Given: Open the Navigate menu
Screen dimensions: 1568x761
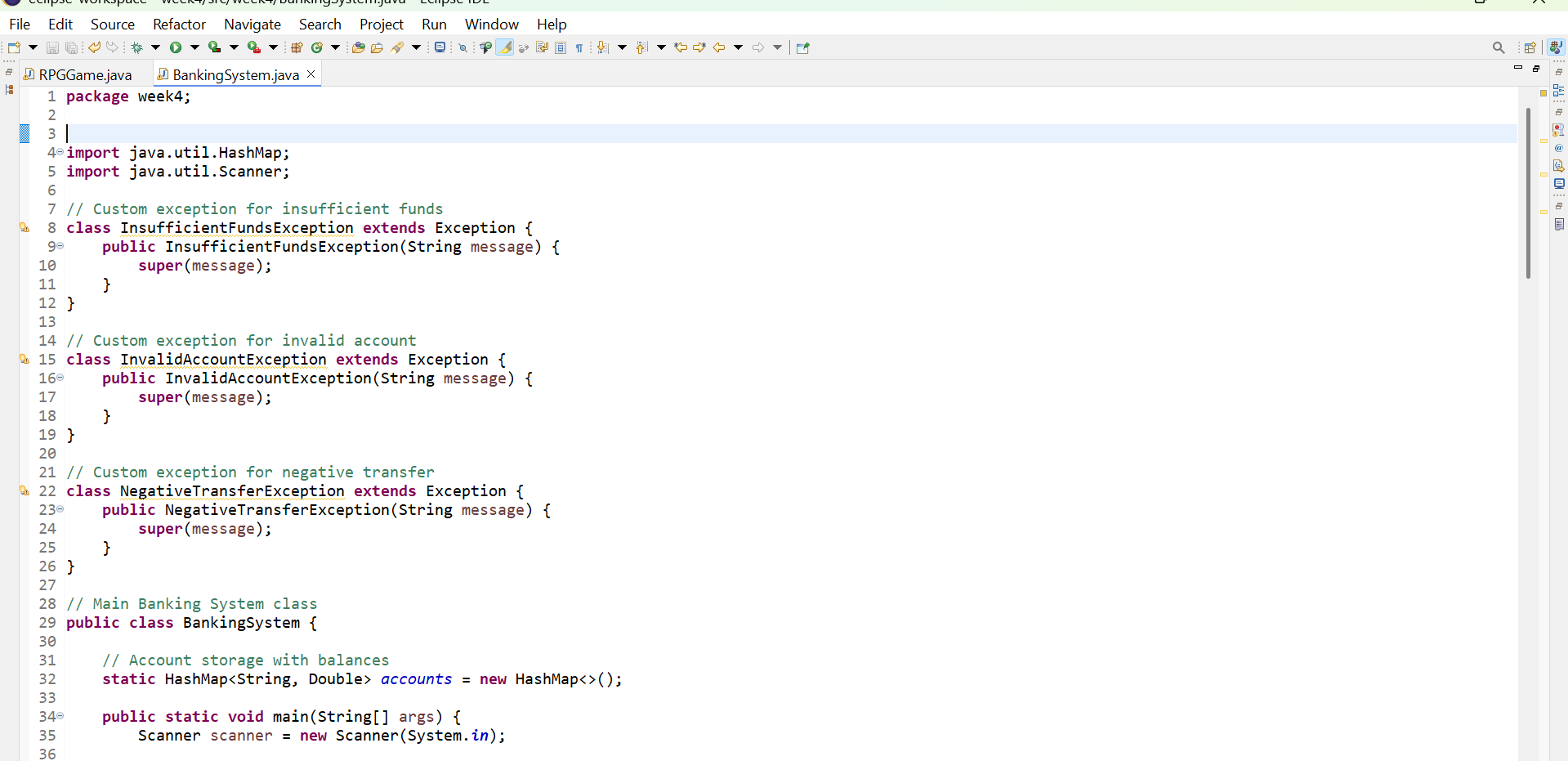Looking at the screenshot, I should [x=252, y=25].
